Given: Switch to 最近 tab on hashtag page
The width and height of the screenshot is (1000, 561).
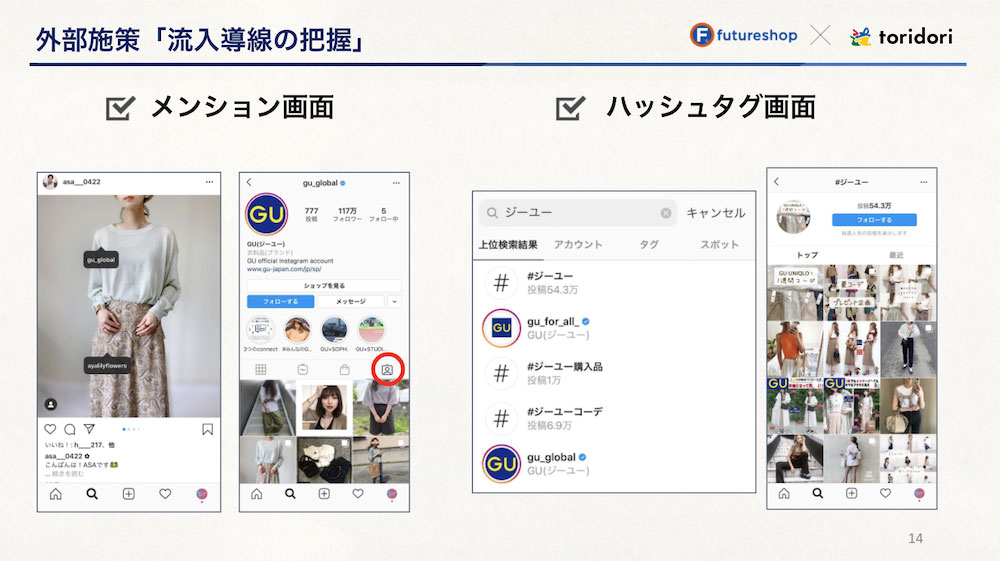Looking at the screenshot, I should point(897,255).
